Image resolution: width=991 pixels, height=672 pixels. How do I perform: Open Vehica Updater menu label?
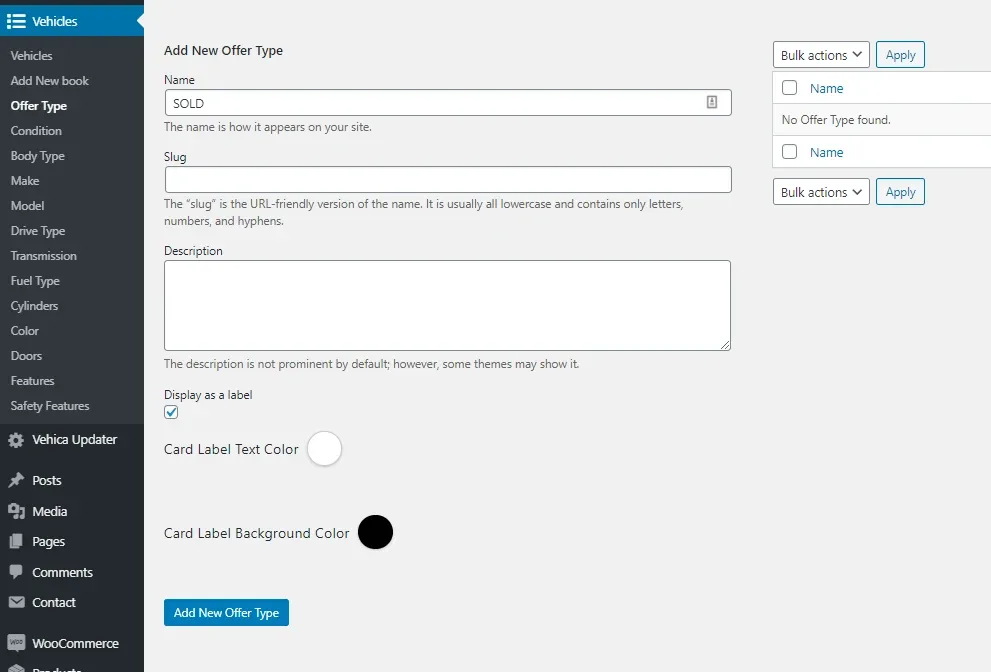click(75, 440)
